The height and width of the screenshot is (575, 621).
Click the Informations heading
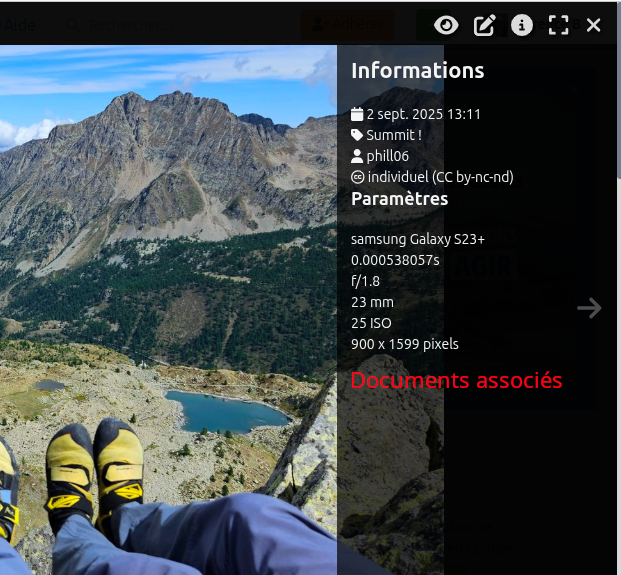click(417, 71)
